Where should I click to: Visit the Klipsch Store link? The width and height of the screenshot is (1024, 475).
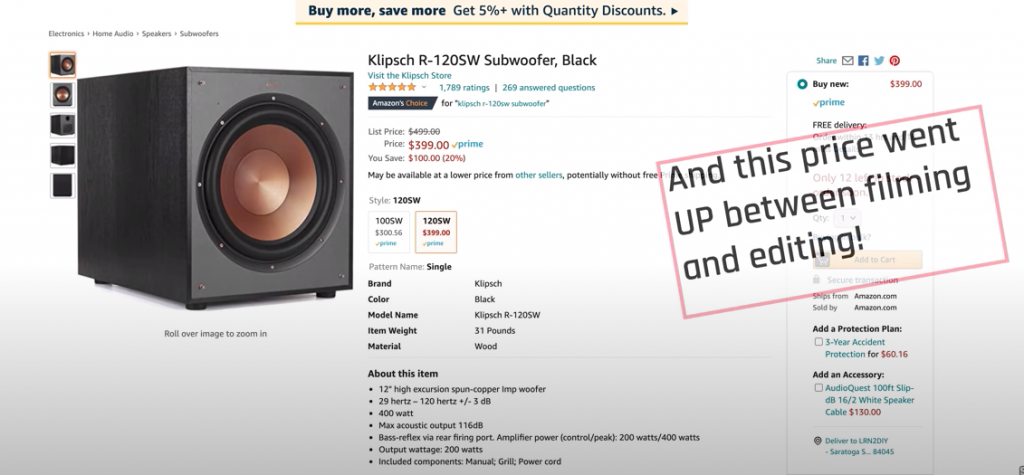tap(409, 75)
